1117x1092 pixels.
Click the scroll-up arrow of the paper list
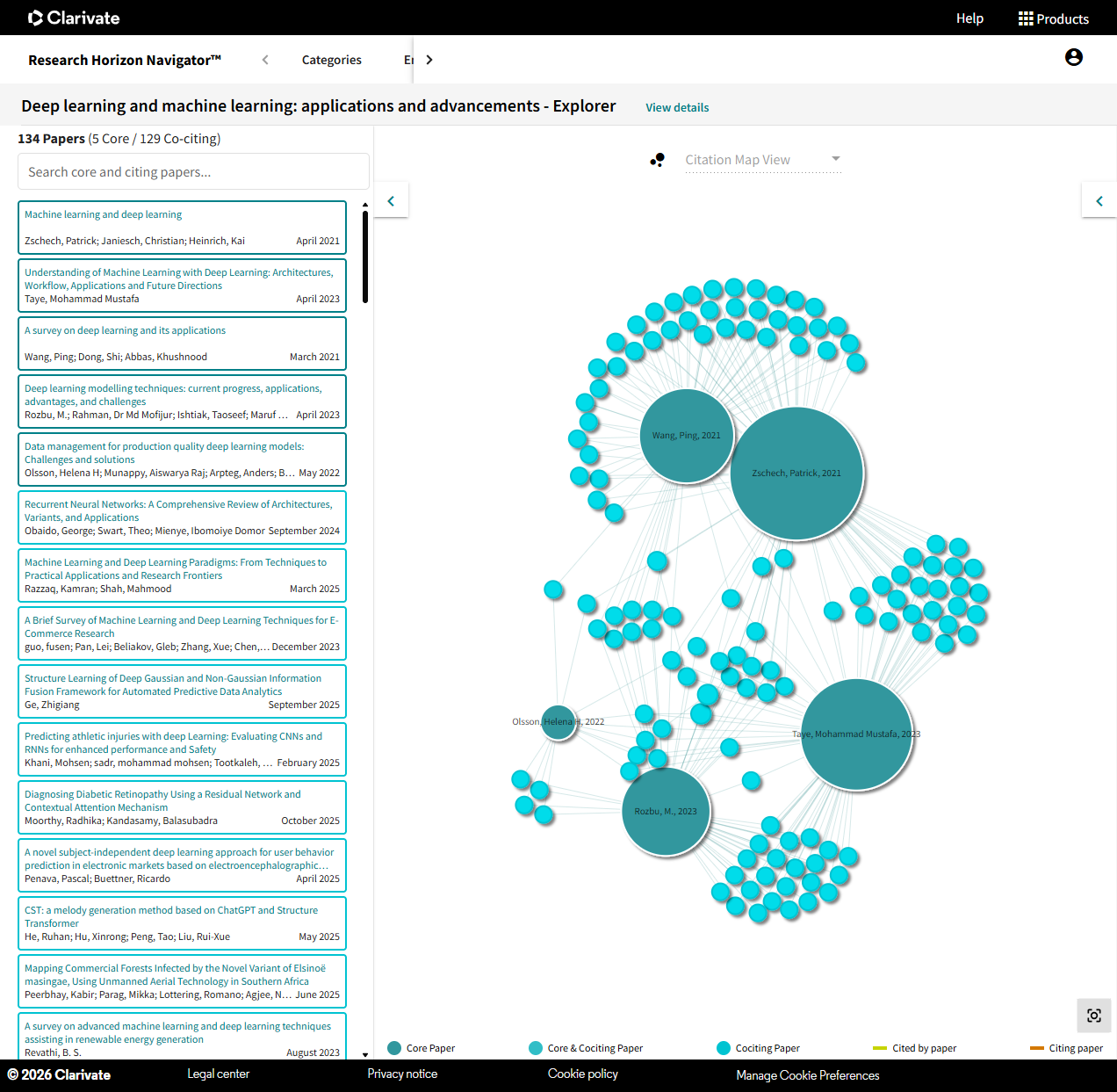coord(365,205)
